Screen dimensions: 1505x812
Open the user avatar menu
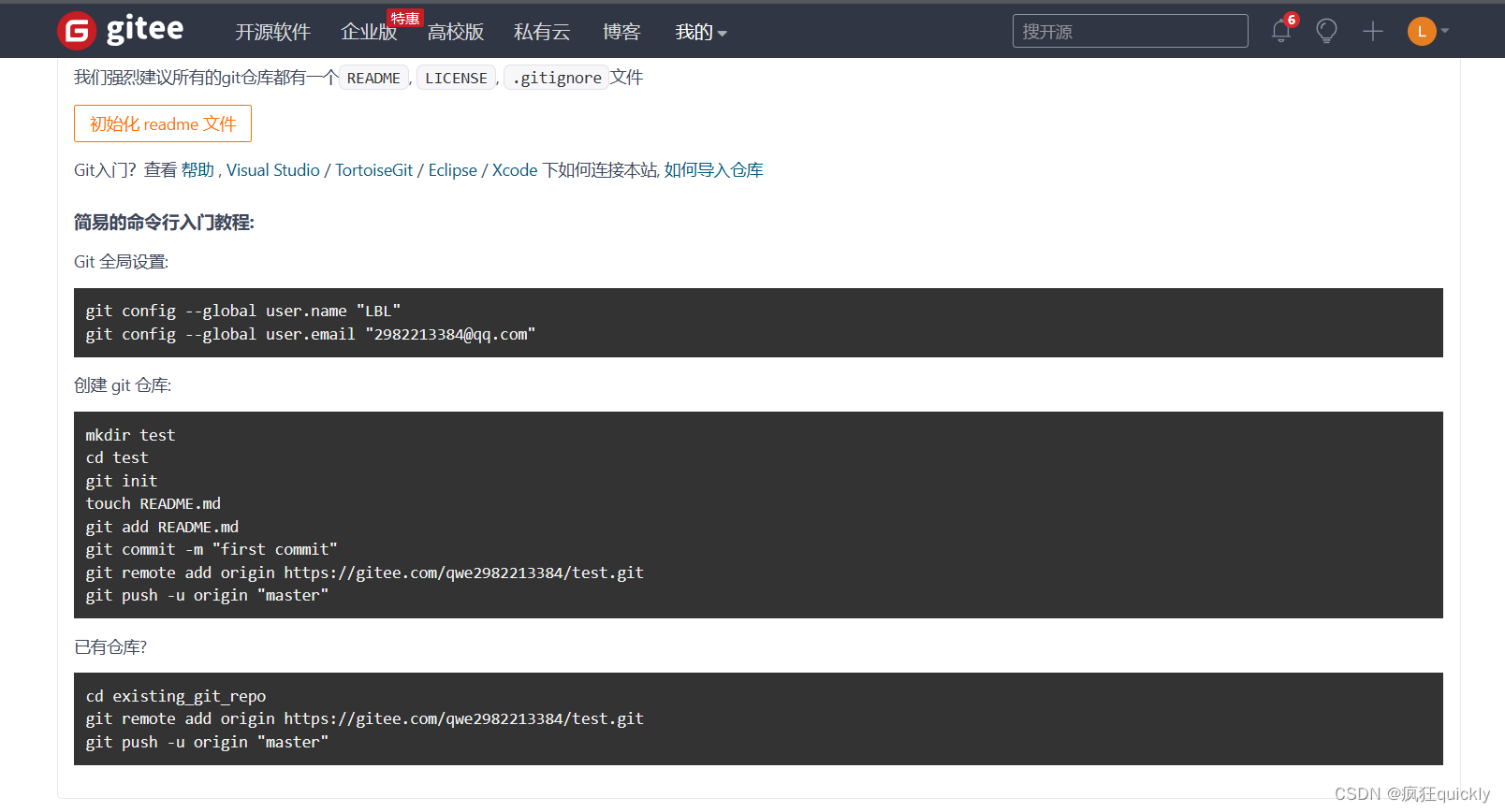(1428, 31)
